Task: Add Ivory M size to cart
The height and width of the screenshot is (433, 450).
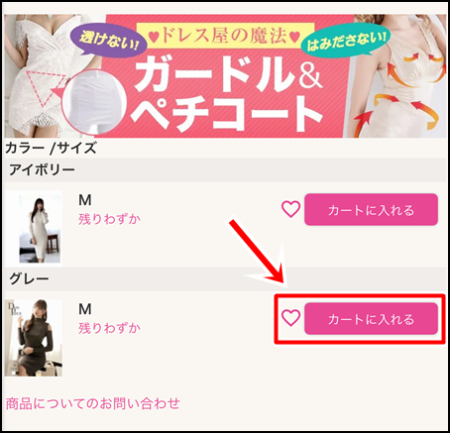Action: point(371,210)
